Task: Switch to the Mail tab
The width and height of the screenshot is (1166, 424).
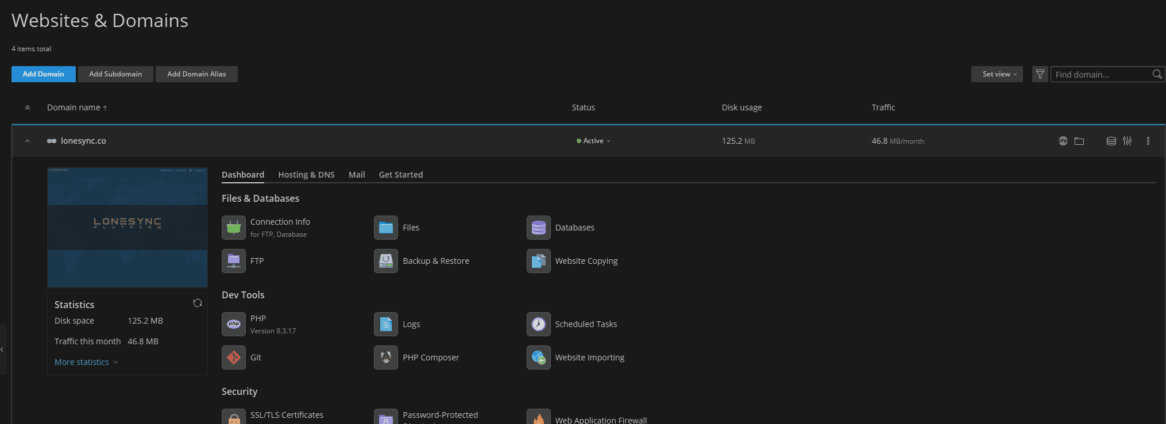Action: click(356, 175)
